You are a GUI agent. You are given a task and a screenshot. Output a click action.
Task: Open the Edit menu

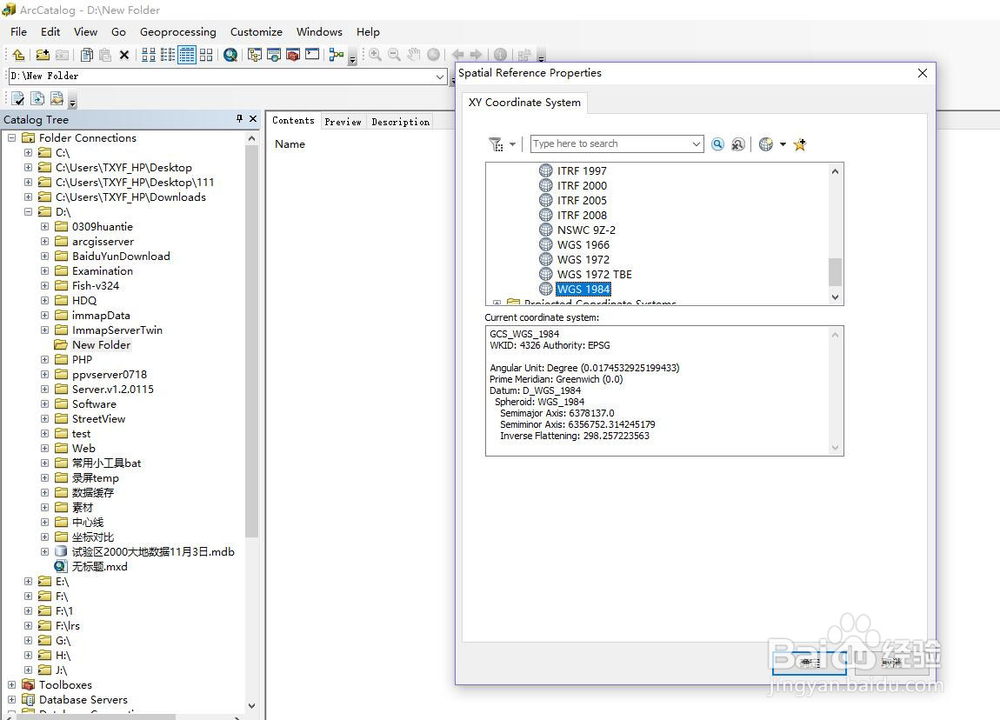coord(50,32)
